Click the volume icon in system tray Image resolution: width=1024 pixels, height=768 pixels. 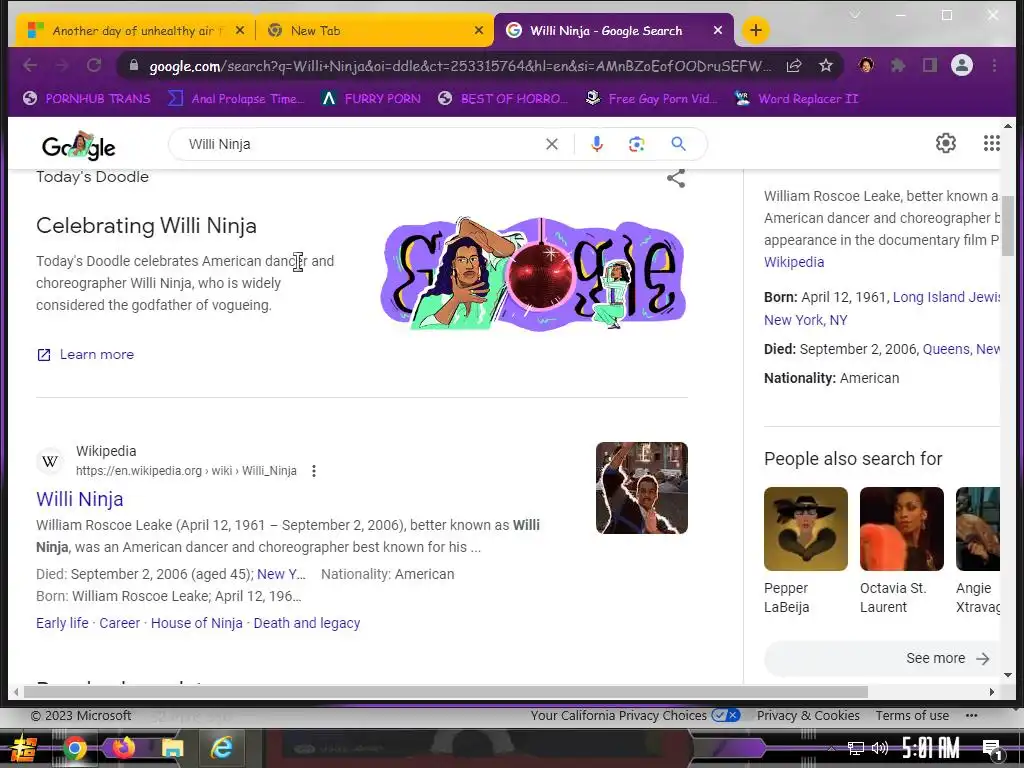(x=880, y=748)
